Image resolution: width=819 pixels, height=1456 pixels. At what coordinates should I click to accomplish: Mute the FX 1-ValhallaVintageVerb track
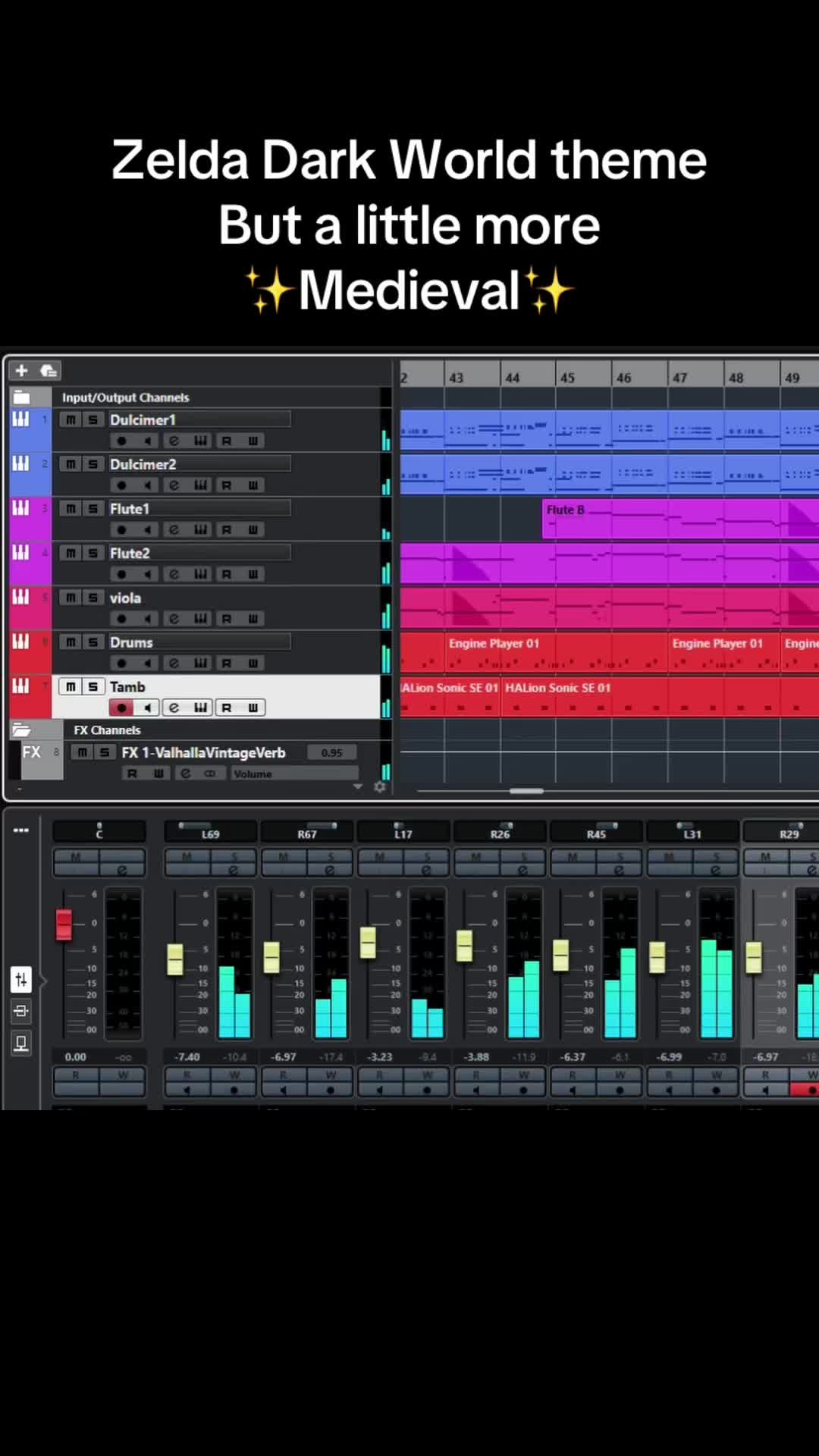click(82, 752)
